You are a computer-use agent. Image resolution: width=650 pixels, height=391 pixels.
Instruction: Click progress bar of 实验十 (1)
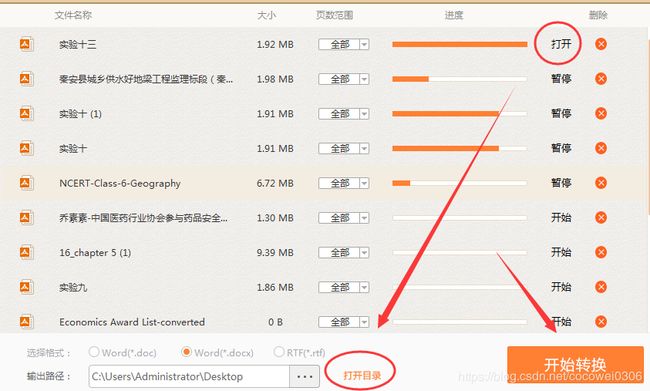(x=460, y=114)
